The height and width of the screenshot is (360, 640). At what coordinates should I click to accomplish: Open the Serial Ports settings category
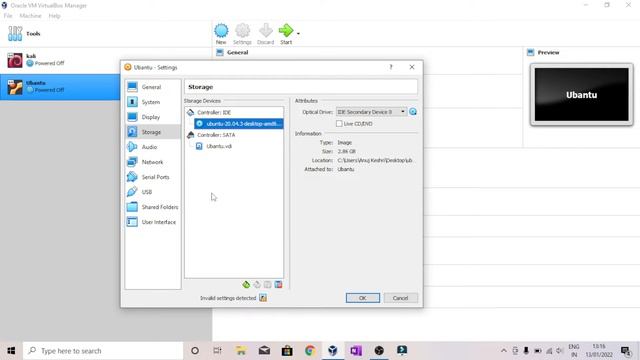click(153, 177)
